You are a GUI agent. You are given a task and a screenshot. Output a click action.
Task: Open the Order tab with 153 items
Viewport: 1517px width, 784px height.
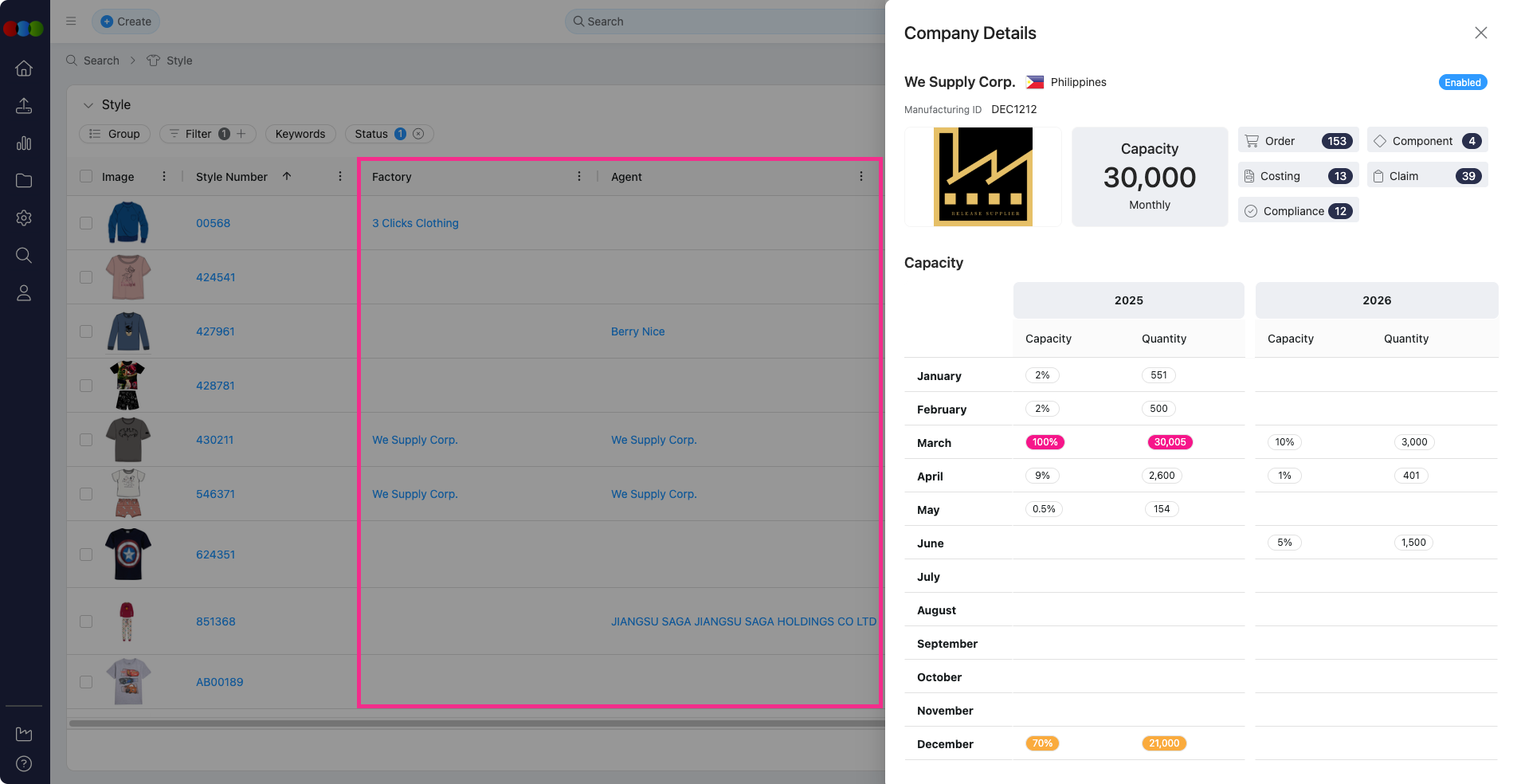pyautogui.click(x=1298, y=141)
